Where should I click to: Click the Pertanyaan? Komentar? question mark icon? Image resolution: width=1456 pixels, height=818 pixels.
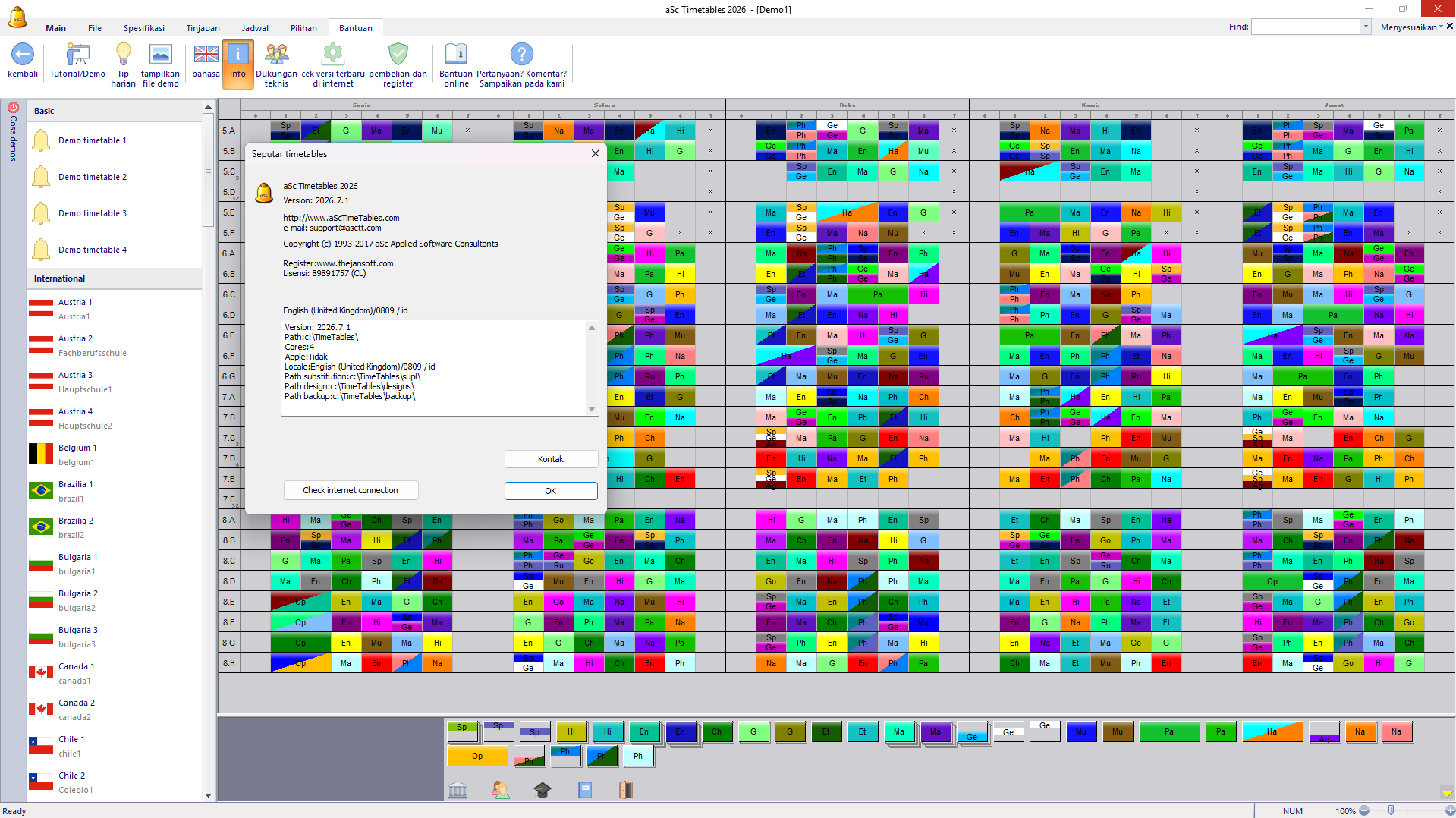coord(521,55)
